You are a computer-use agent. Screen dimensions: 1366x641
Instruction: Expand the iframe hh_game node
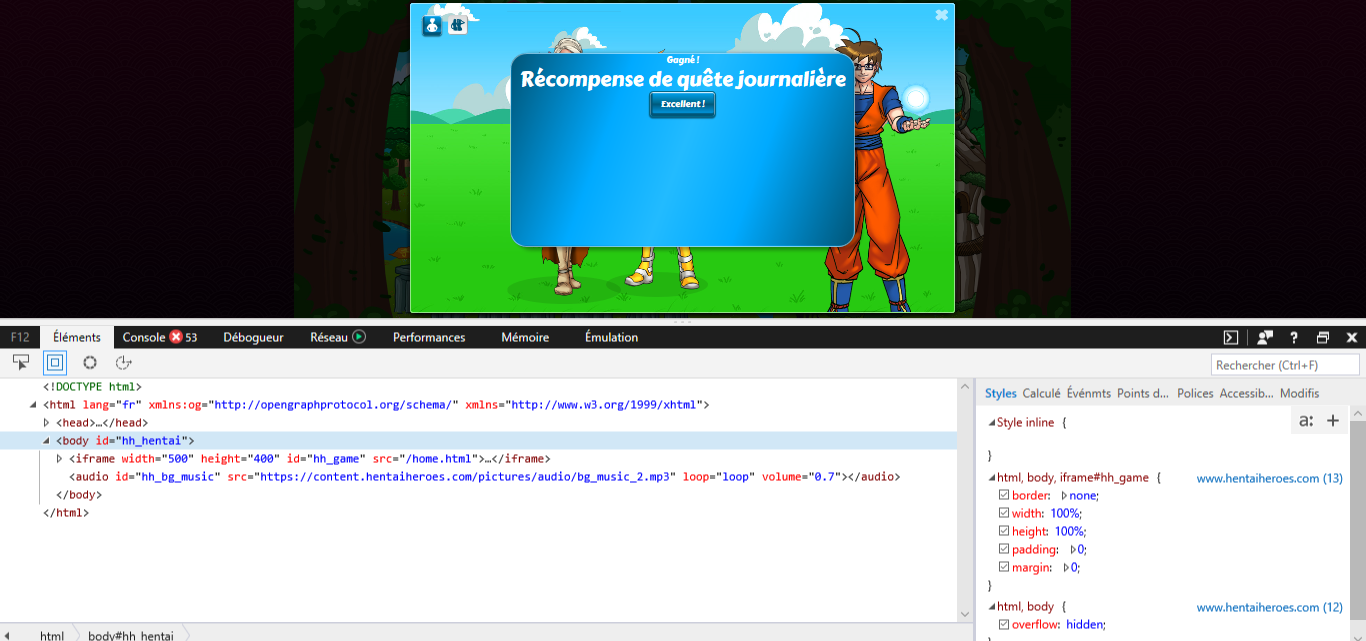point(60,459)
